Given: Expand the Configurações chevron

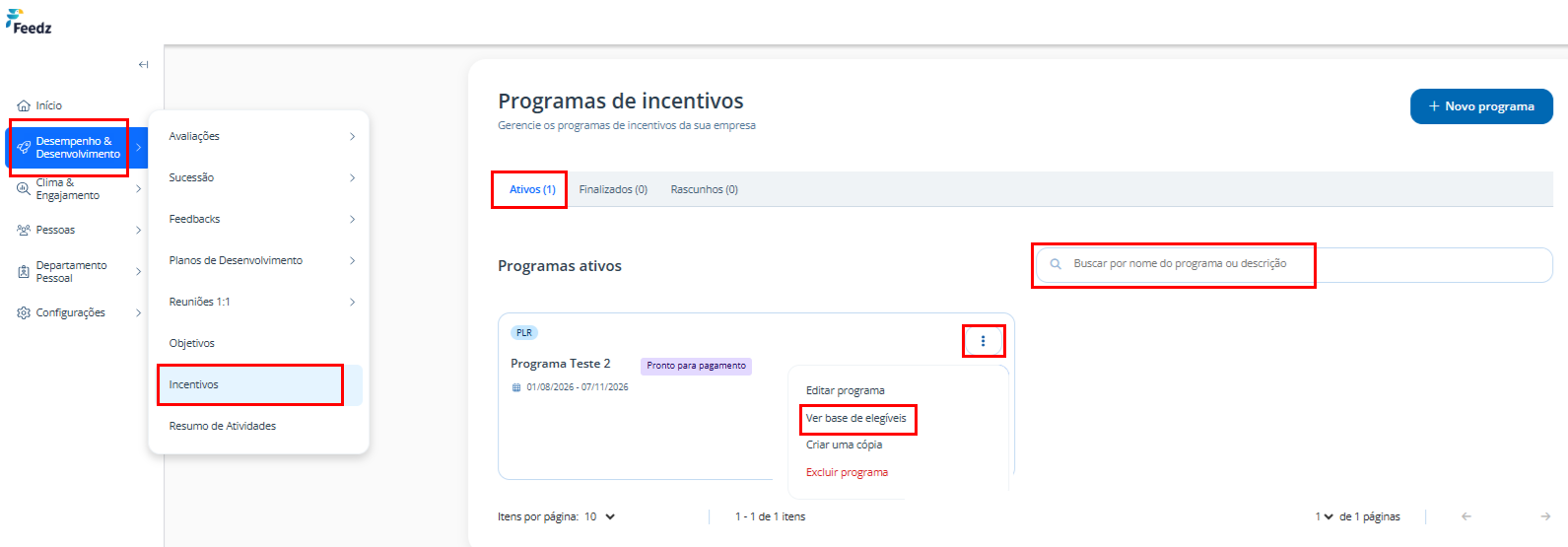Looking at the screenshot, I should click(139, 312).
